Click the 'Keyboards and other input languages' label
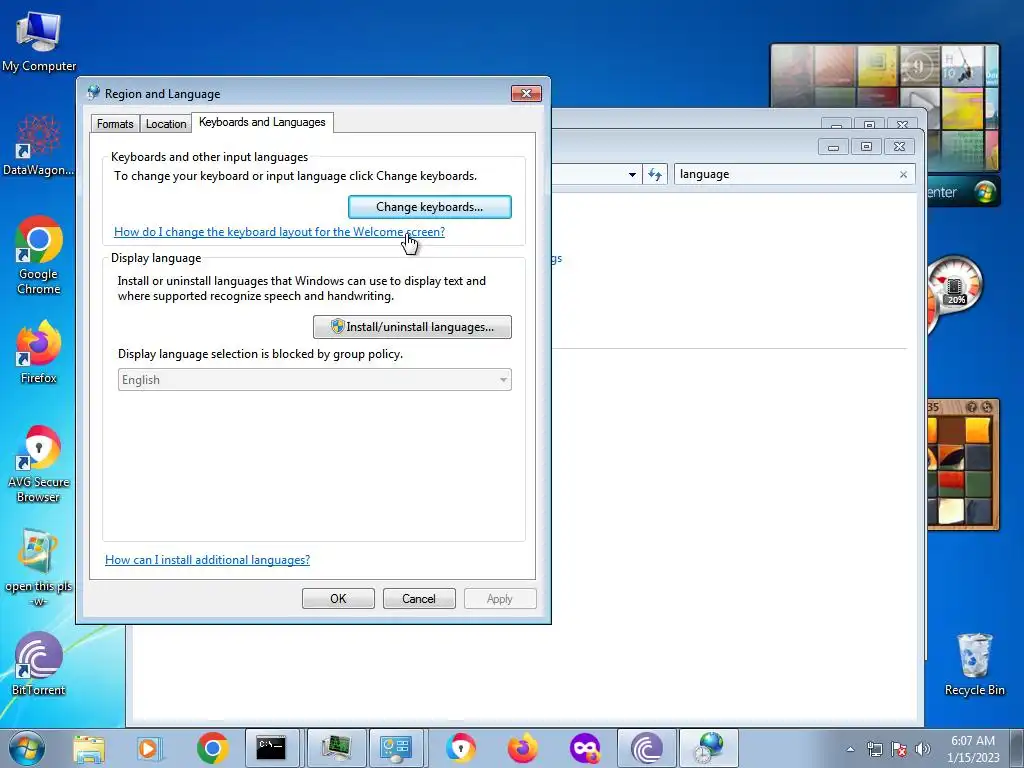The width and height of the screenshot is (1024, 768). 210,157
